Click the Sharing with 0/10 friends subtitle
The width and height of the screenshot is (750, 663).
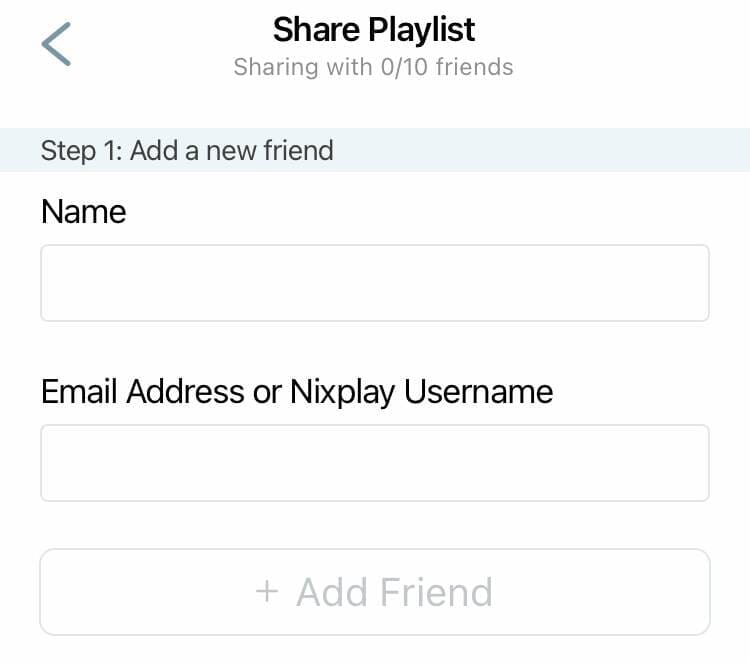pos(374,66)
